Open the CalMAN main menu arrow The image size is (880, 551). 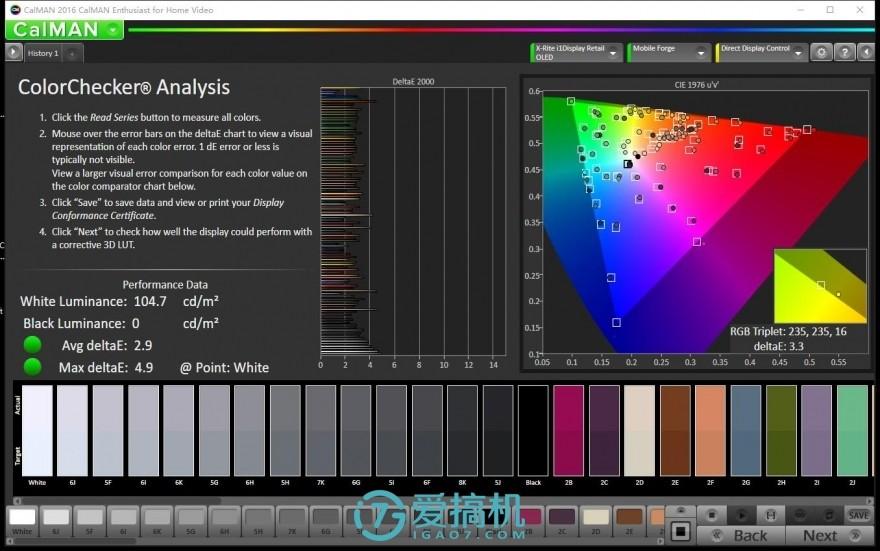(x=114, y=30)
